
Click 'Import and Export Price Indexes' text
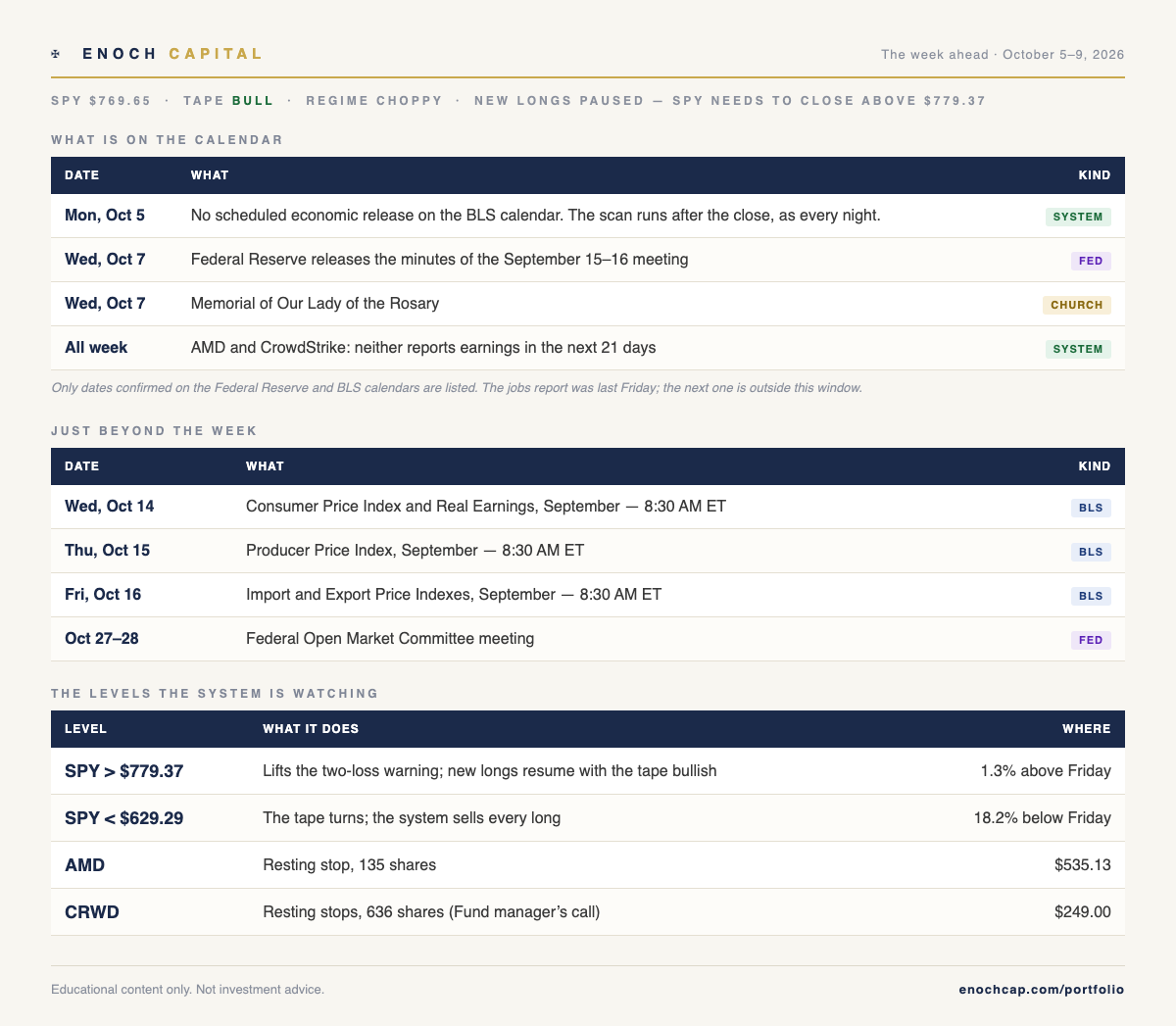click(454, 595)
